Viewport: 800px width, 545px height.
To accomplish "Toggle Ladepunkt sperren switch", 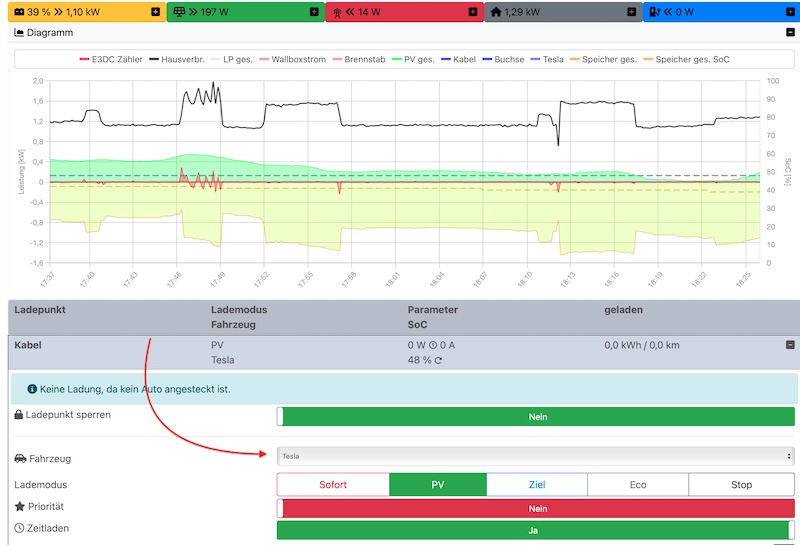I will (x=535, y=417).
